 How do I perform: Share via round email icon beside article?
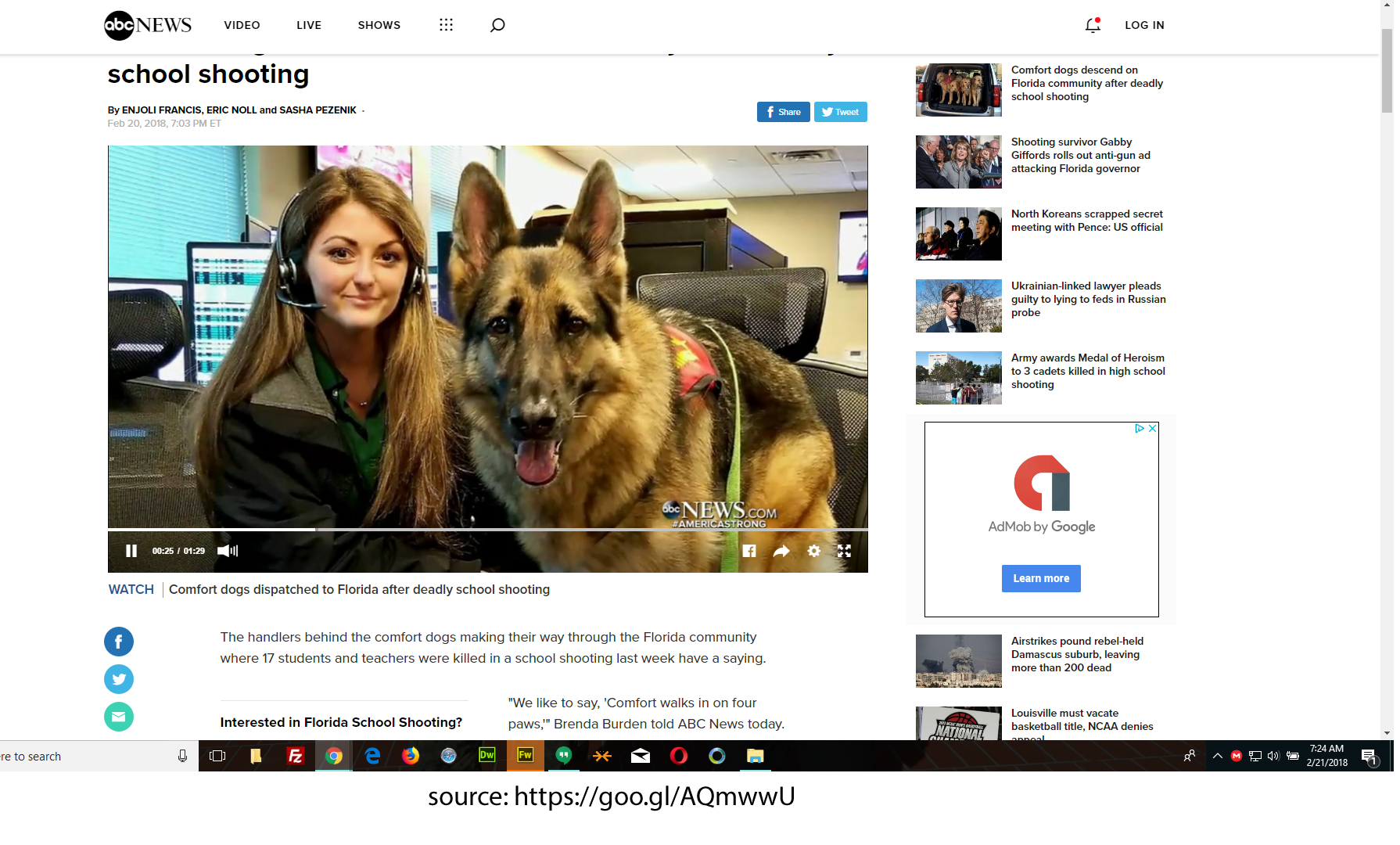tap(119, 717)
